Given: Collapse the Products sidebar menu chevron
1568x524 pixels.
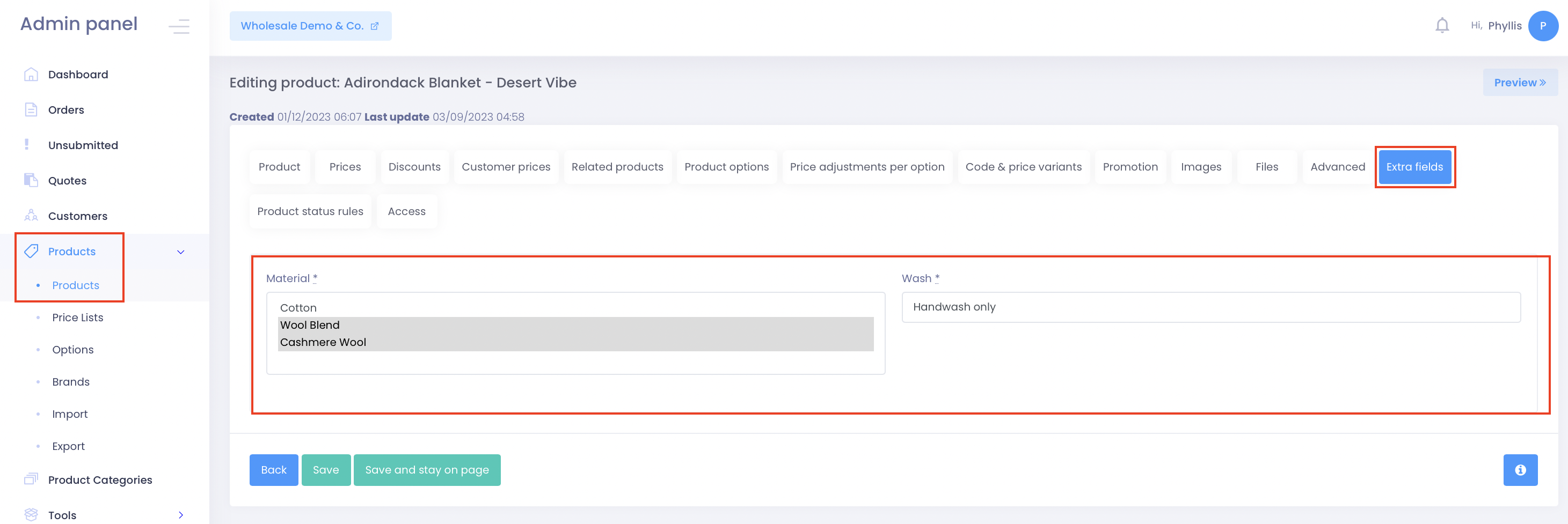Looking at the screenshot, I should 181,252.
